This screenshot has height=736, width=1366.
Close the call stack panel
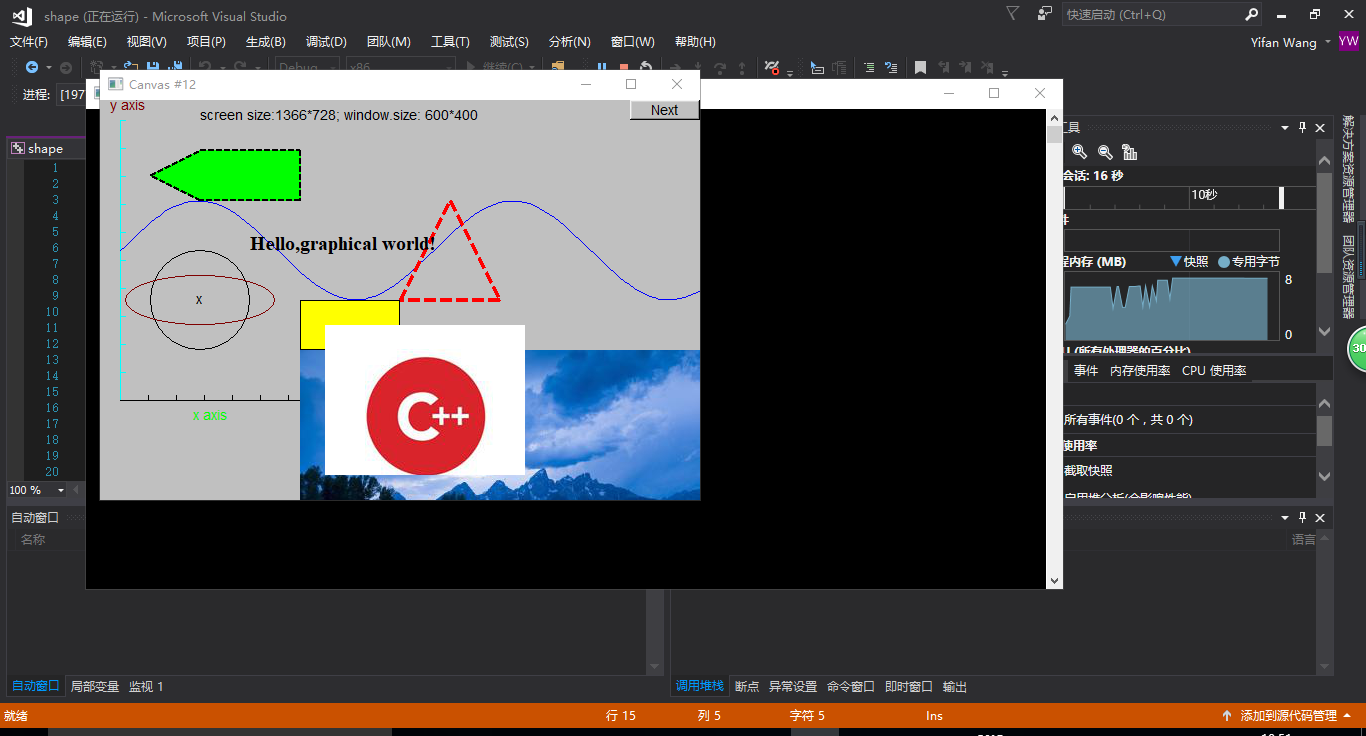tap(1320, 518)
